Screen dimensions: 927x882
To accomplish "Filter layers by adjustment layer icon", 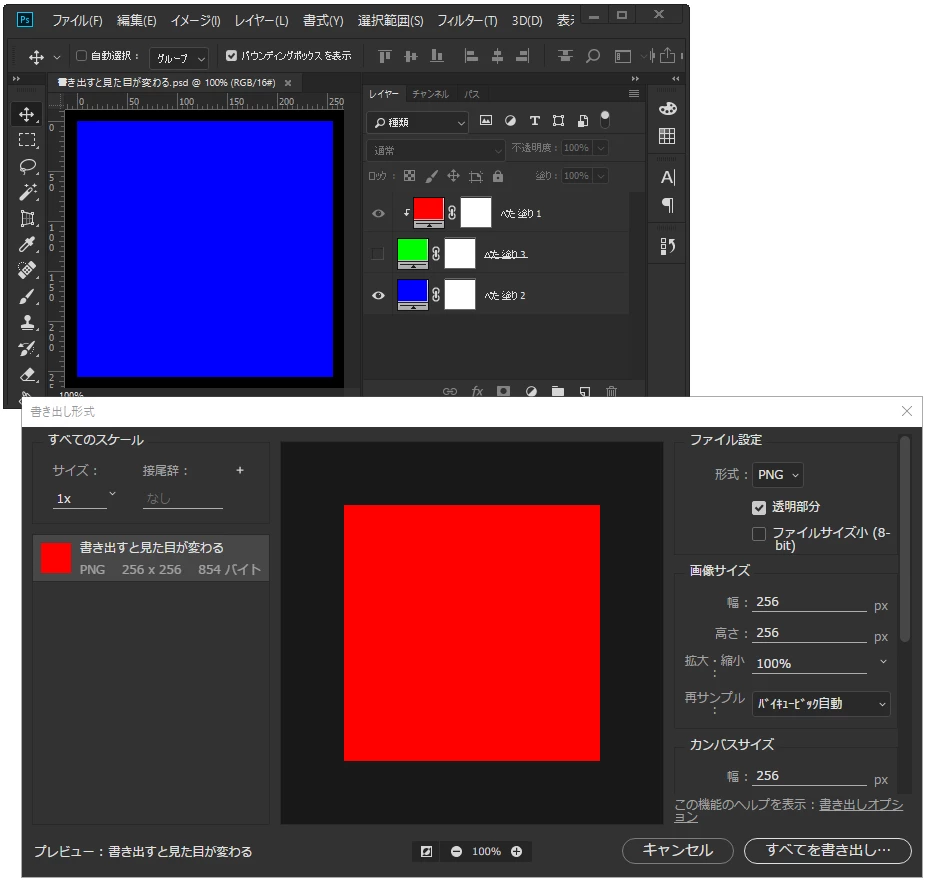I will (x=510, y=121).
